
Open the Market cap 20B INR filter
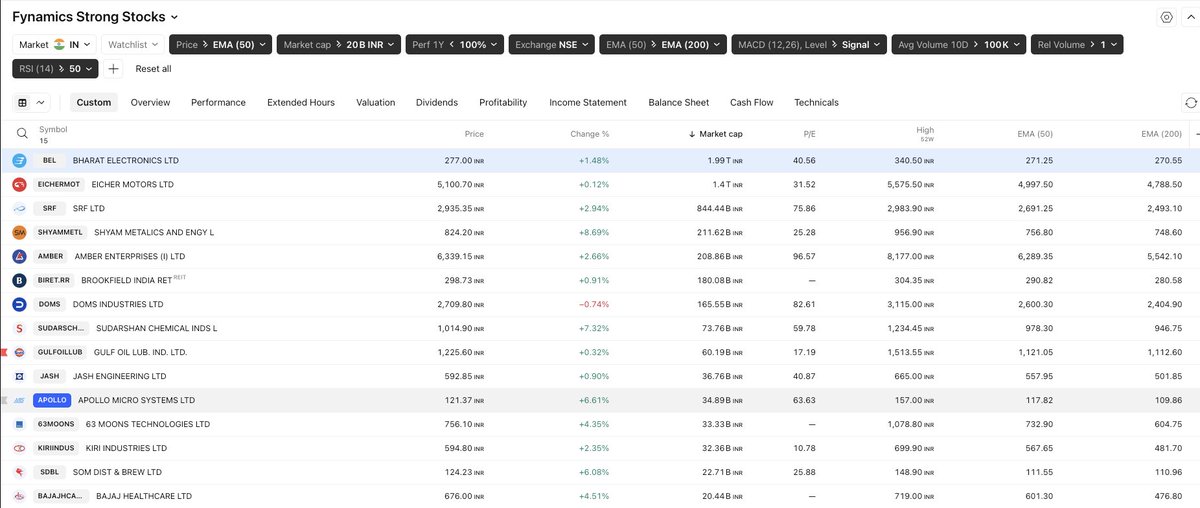[338, 44]
